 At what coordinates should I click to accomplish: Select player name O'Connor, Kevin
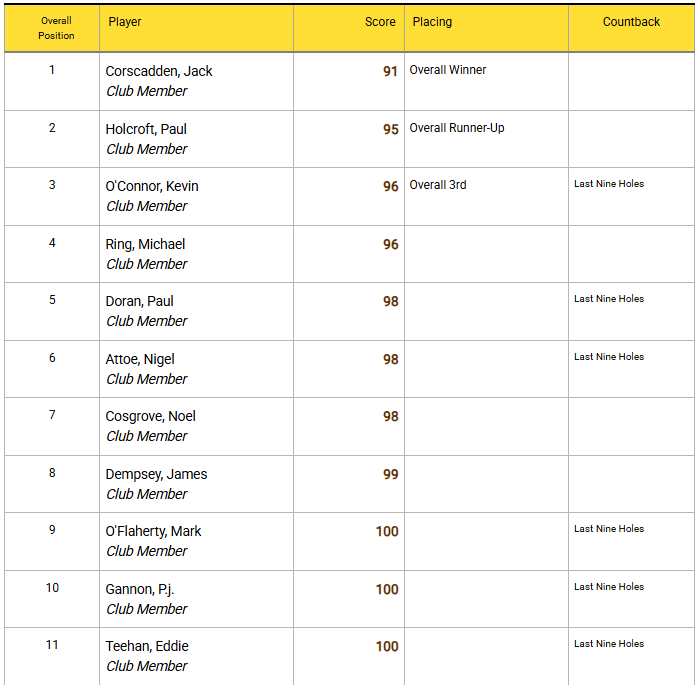tap(152, 186)
